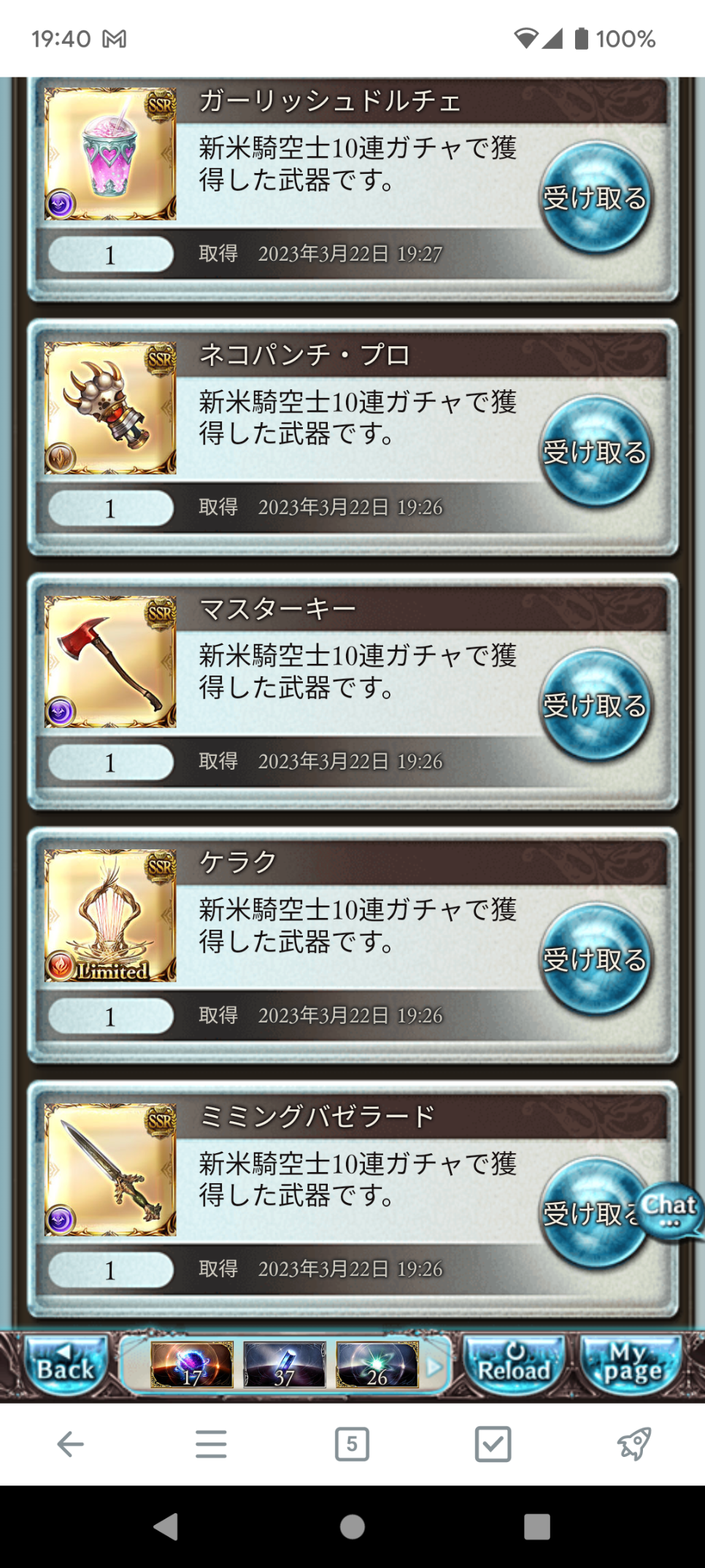Tap the ネコパンチ・プロ claw weapon thumbnail
This screenshot has height=1568, width=705.
pos(110,408)
